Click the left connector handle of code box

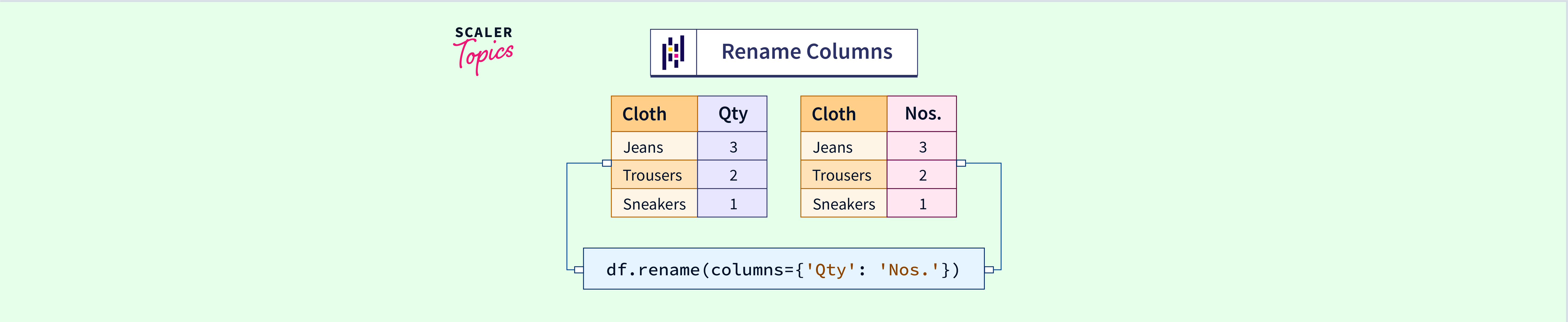pos(578,269)
